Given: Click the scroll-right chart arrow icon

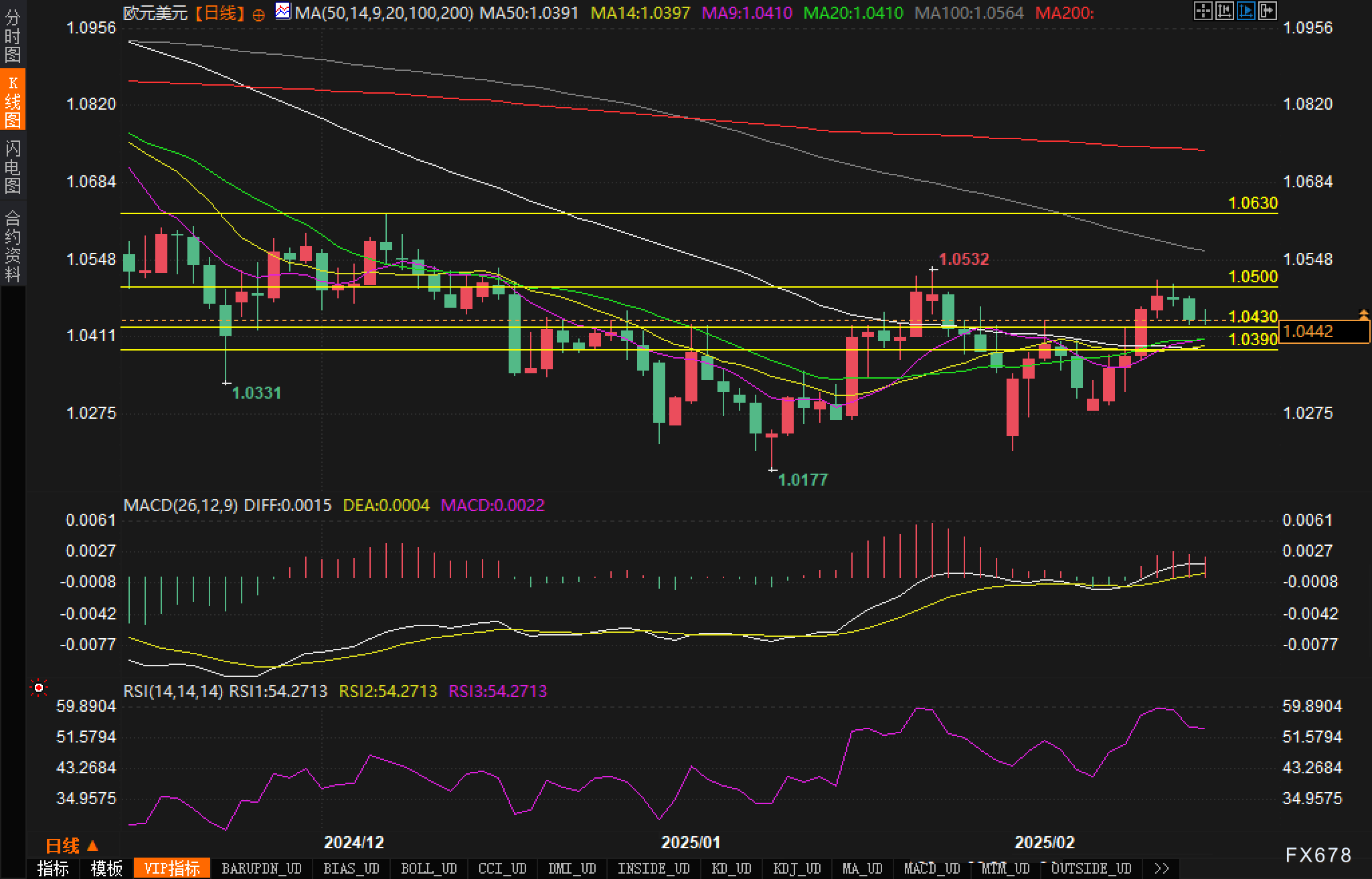Looking at the screenshot, I should pos(1267,11).
